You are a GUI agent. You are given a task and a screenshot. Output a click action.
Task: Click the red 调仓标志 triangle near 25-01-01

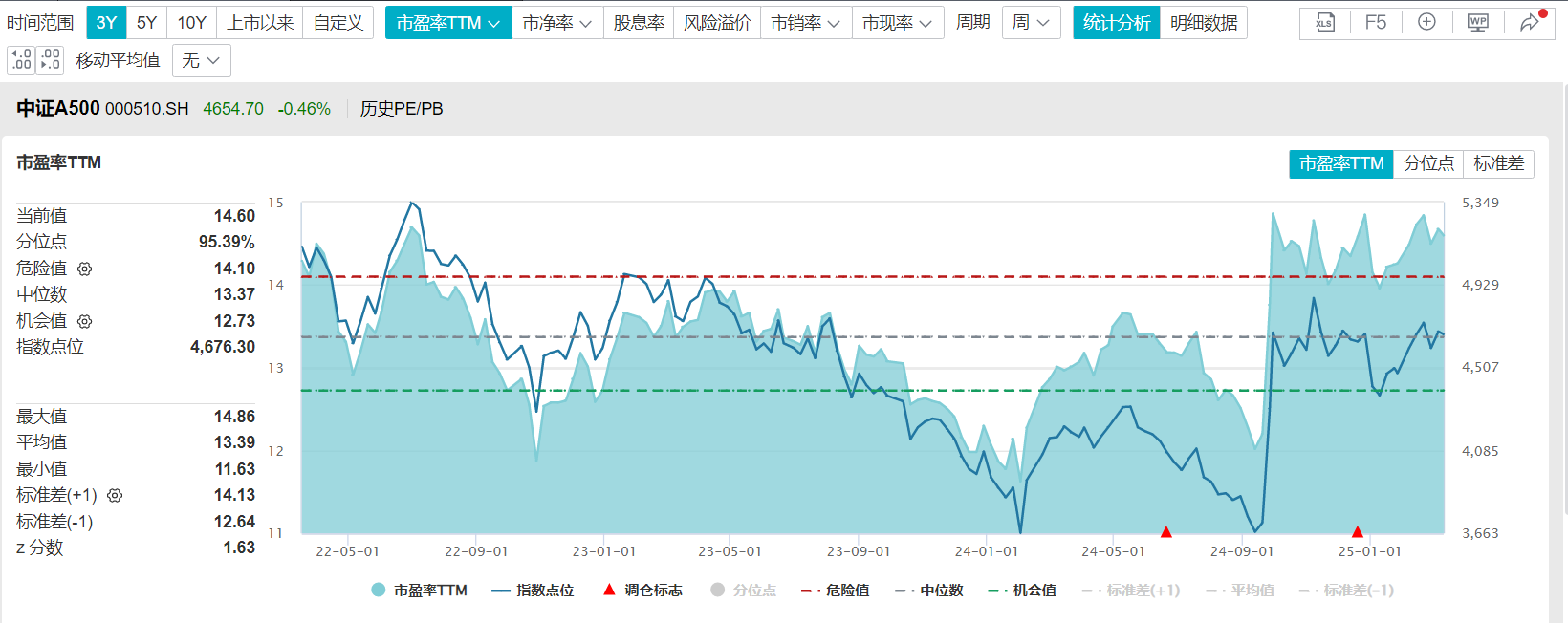point(1357,531)
